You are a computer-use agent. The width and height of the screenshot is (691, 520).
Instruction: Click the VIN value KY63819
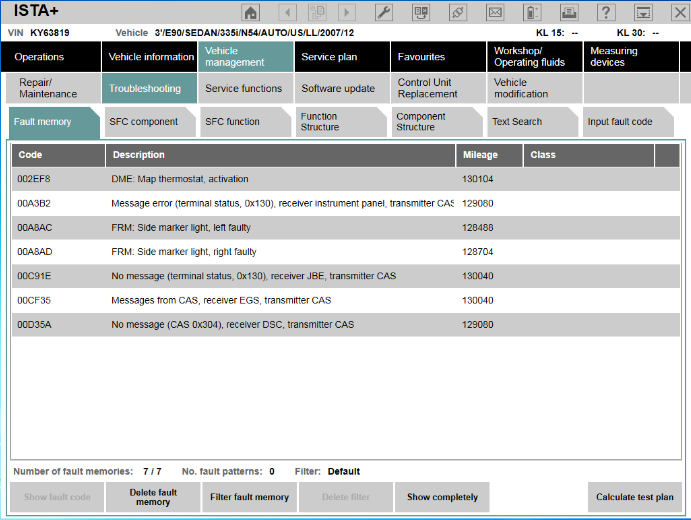(50, 33)
